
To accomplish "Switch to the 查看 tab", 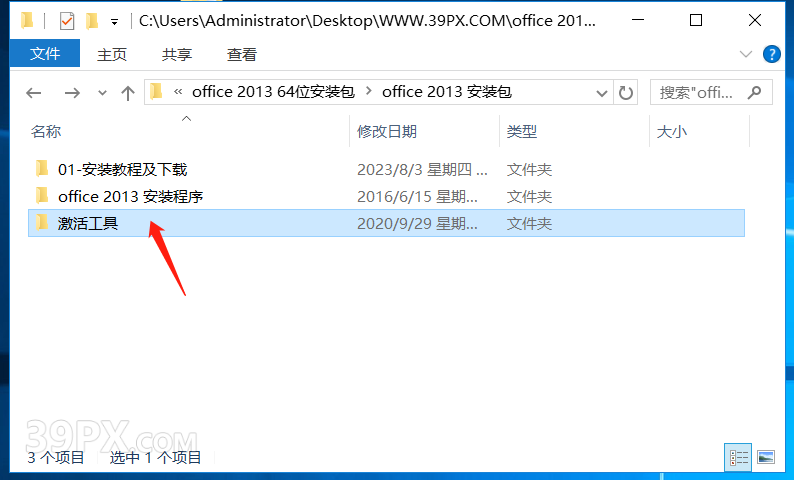I will 242,54.
